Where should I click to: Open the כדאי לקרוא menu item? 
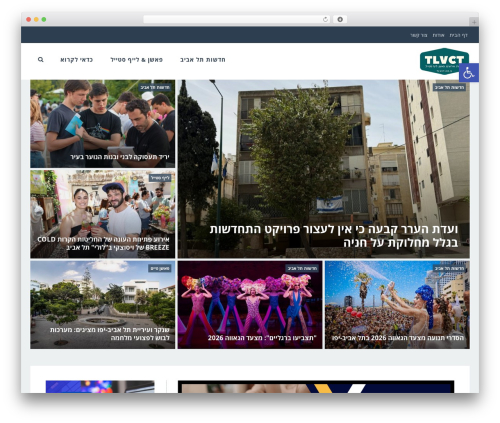click(76, 60)
